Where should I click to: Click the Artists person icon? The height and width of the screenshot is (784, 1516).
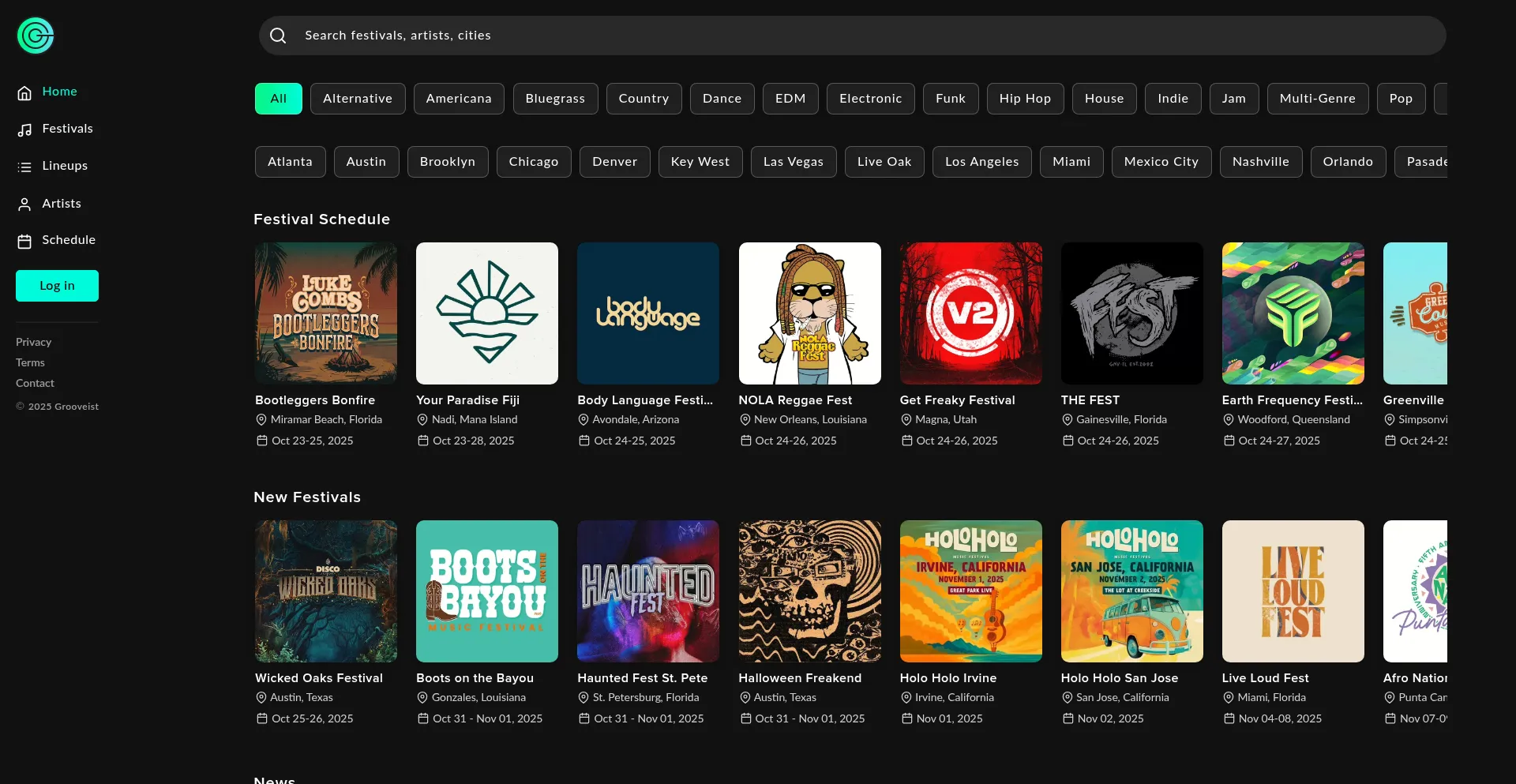pyautogui.click(x=24, y=204)
